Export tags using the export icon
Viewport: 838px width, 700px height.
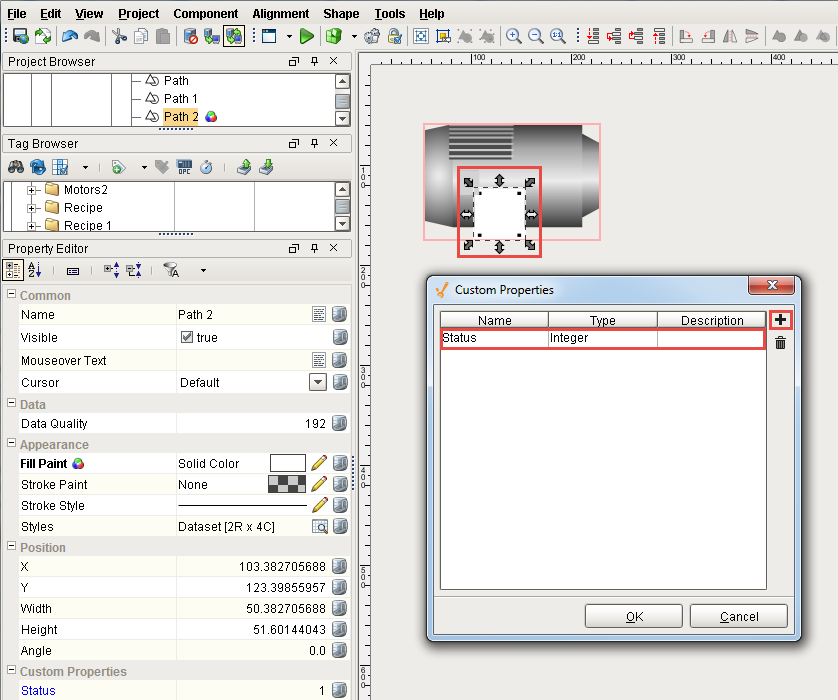pyautogui.click(x=244, y=167)
